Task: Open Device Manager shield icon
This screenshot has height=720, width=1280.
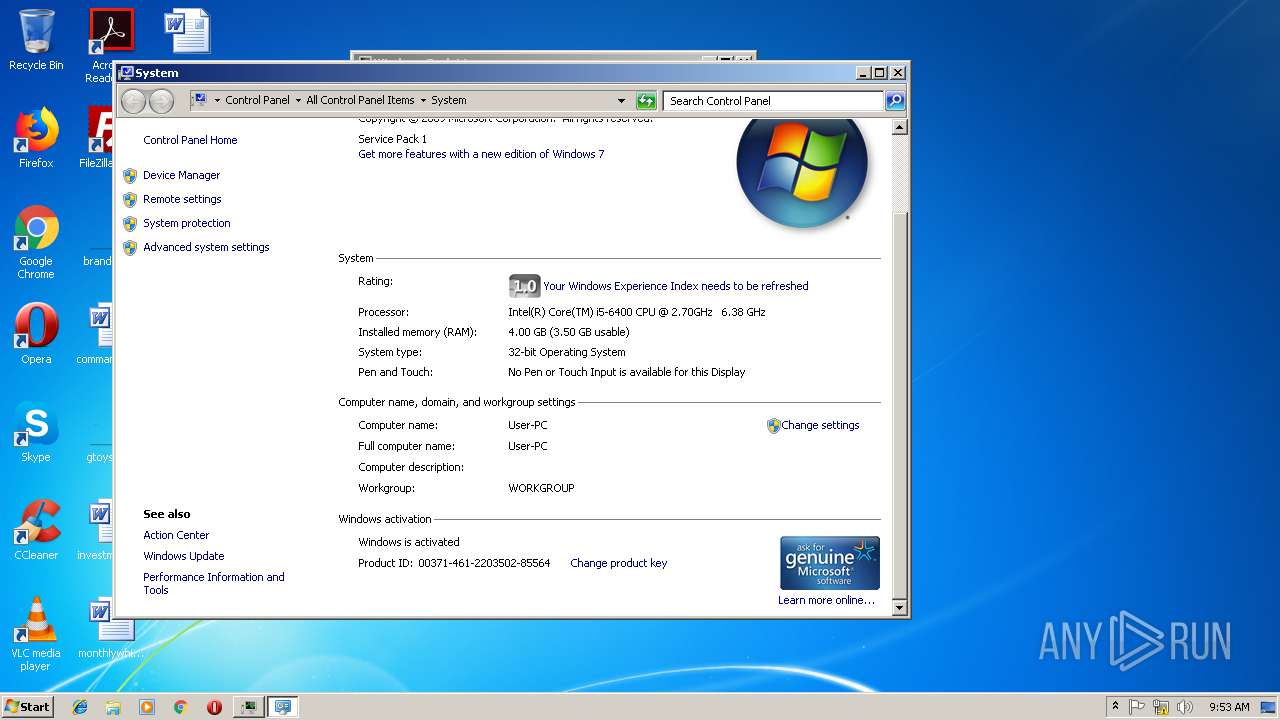Action: coord(130,175)
